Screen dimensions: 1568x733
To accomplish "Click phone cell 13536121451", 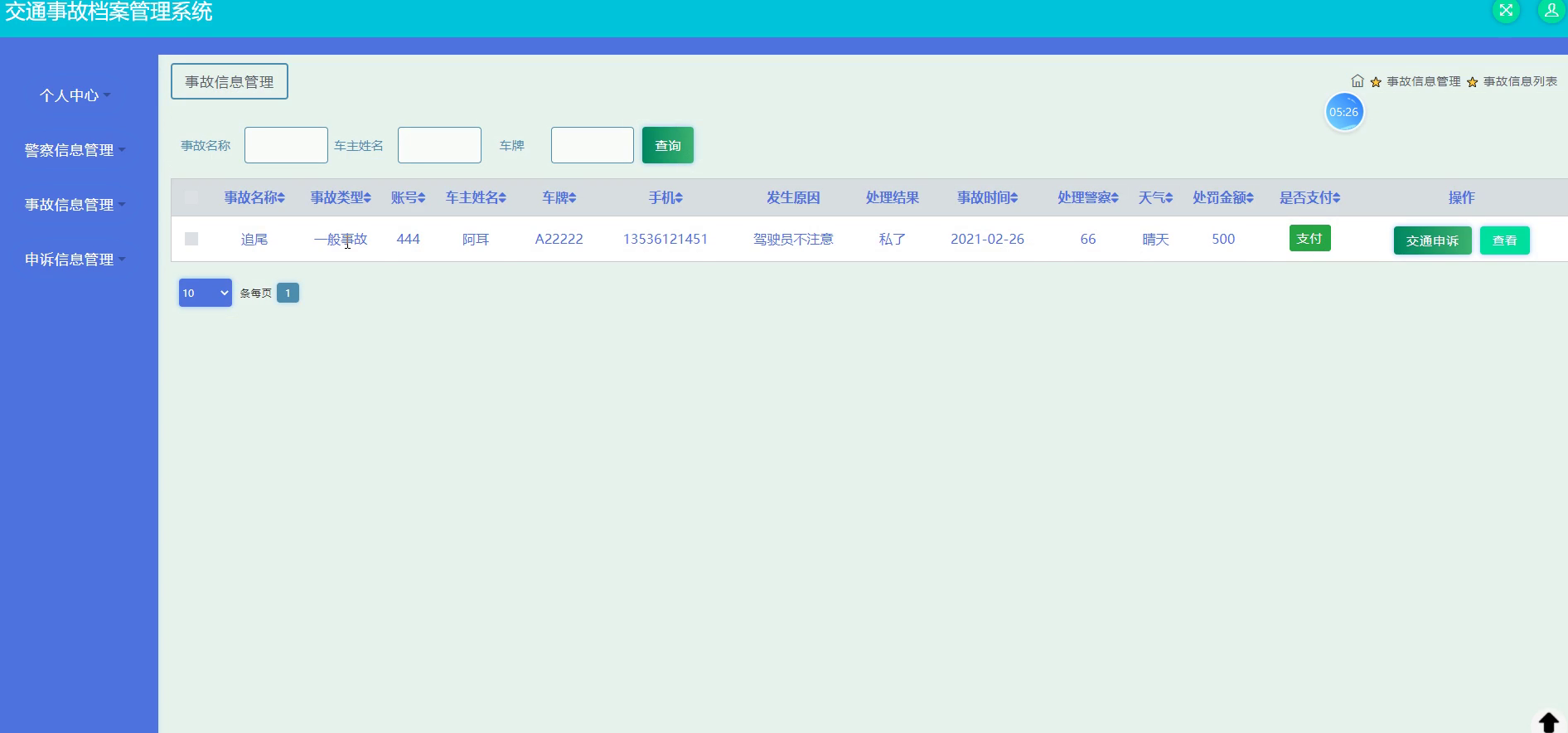I will (665, 239).
